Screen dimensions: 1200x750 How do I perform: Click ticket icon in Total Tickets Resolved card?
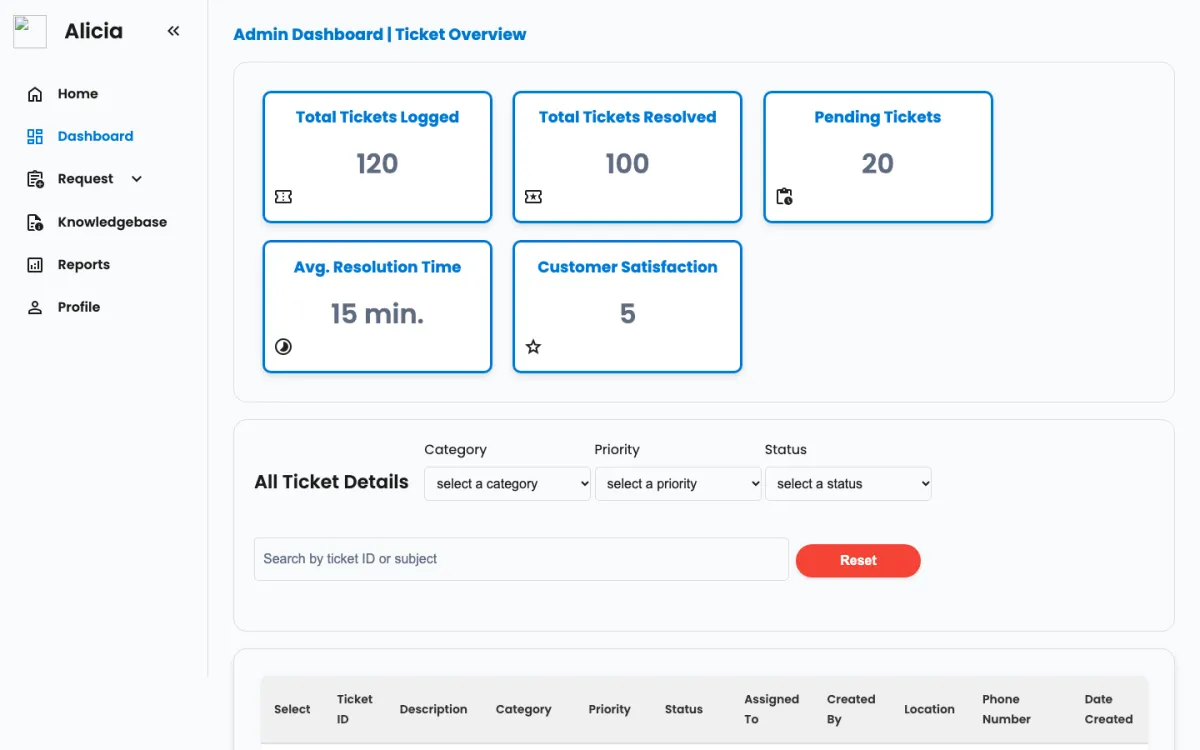pyautogui.click(x=533, y=197)
